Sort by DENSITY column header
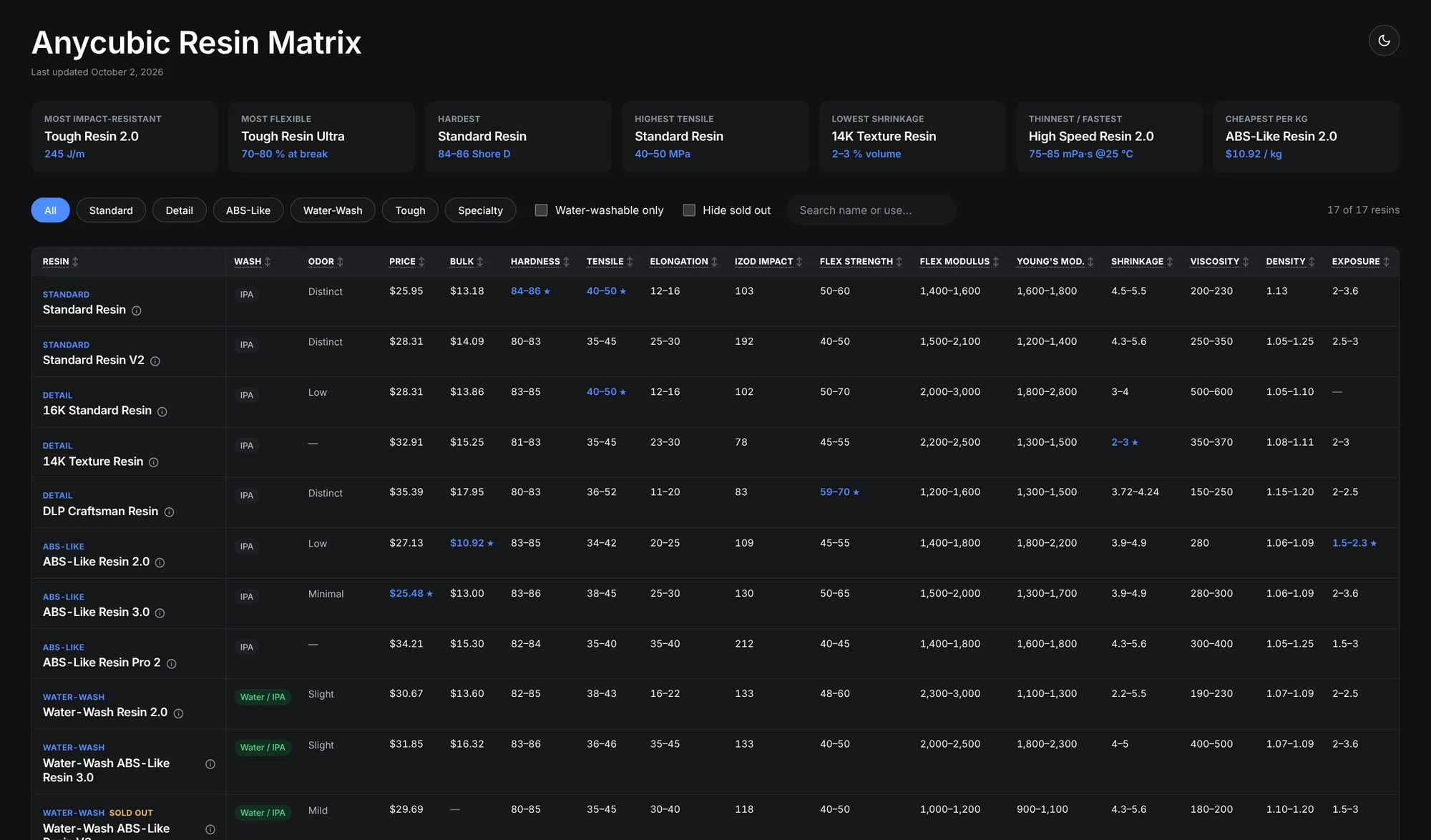Screen dimensions: 1431x840 click(1290, 262)
